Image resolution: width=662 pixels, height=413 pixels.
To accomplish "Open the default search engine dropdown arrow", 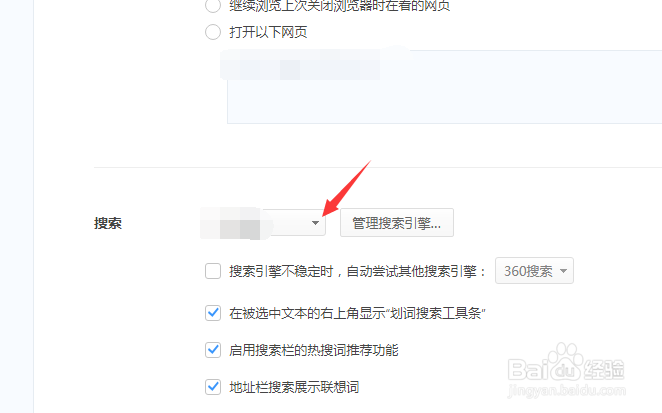I will [315, 223].
